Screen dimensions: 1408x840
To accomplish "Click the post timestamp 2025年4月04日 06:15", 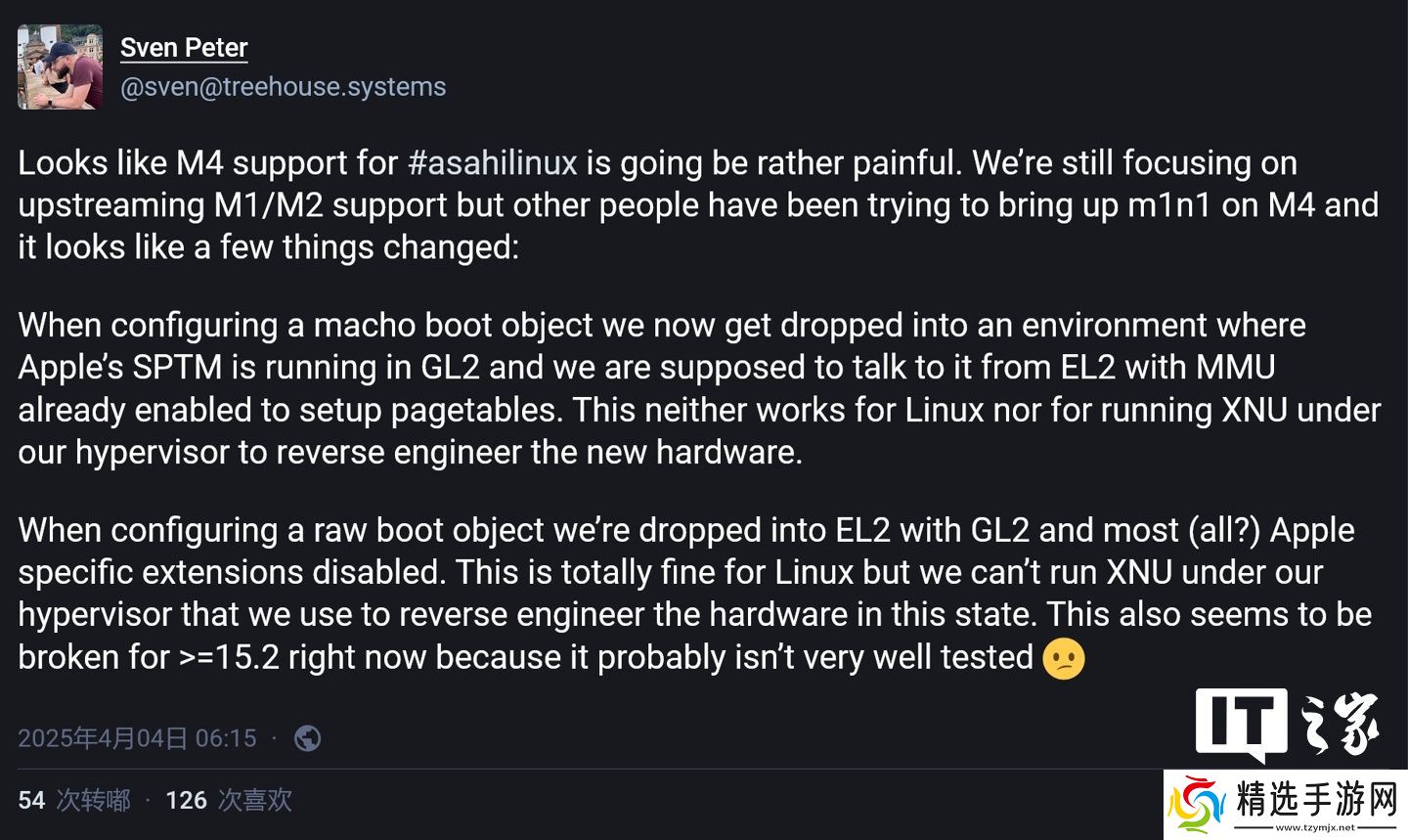I will (x=137, y=737).
